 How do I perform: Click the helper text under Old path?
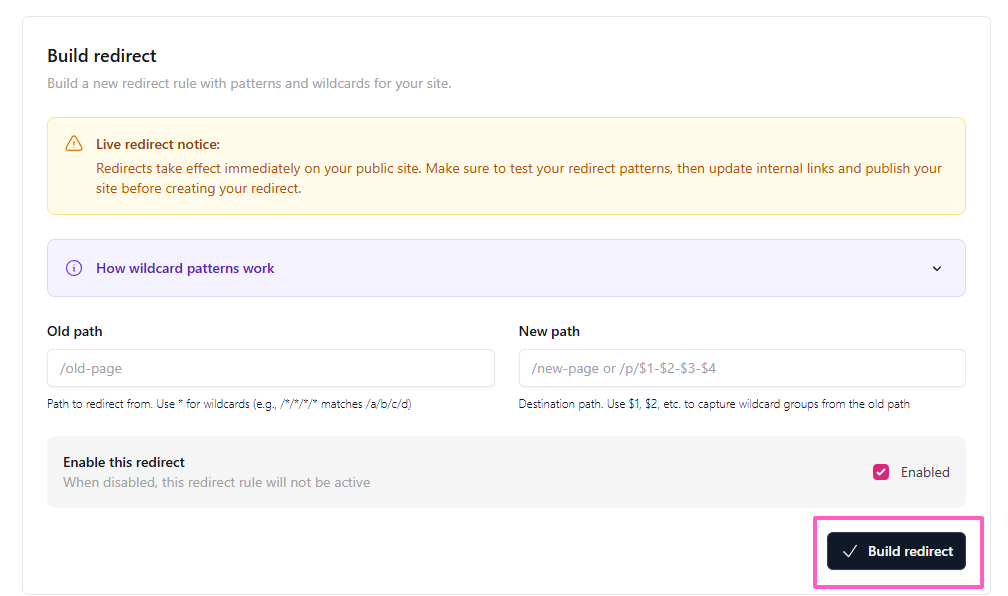coord(229,404)
